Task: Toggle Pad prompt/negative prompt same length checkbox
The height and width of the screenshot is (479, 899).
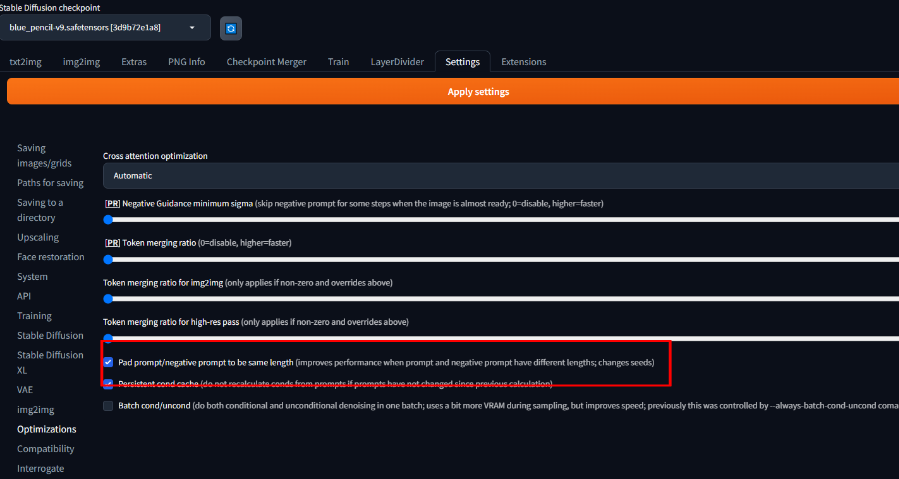Action: [109, 362]
